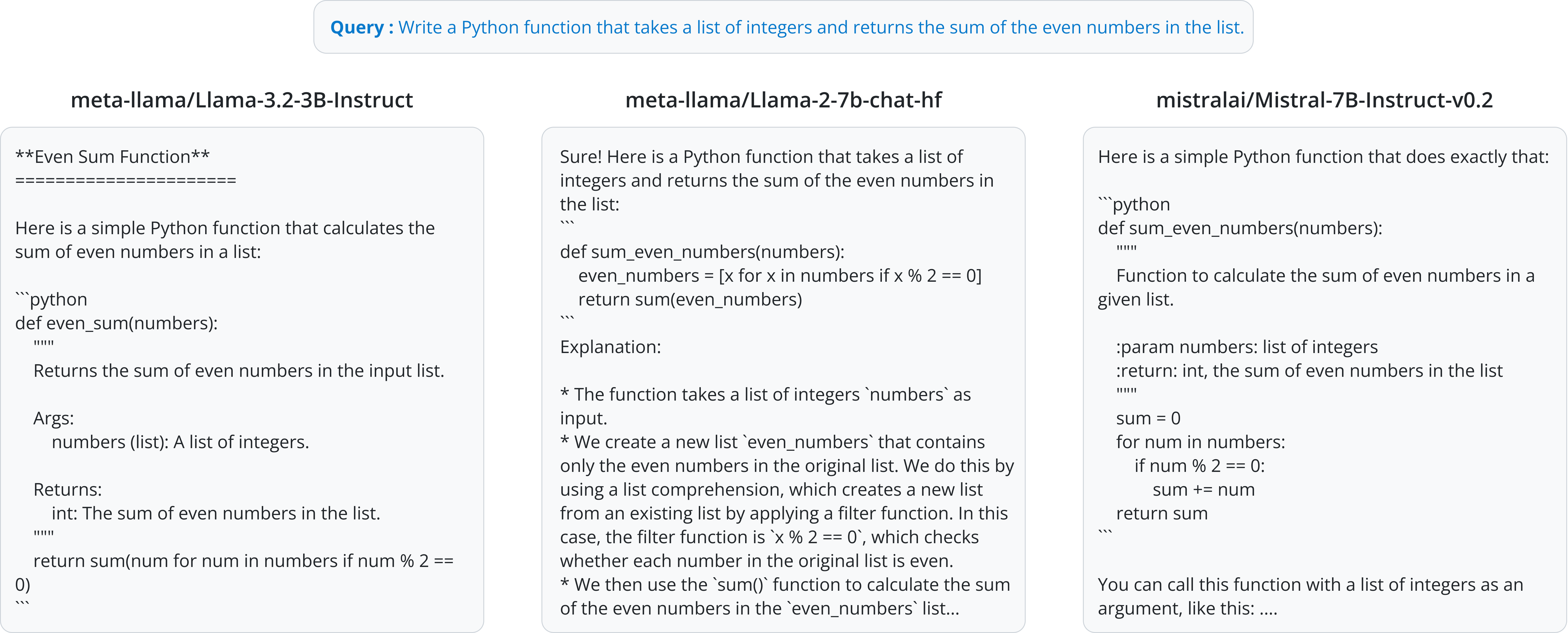Click 'return sum' line in Mistral panel

(1161, 513)
